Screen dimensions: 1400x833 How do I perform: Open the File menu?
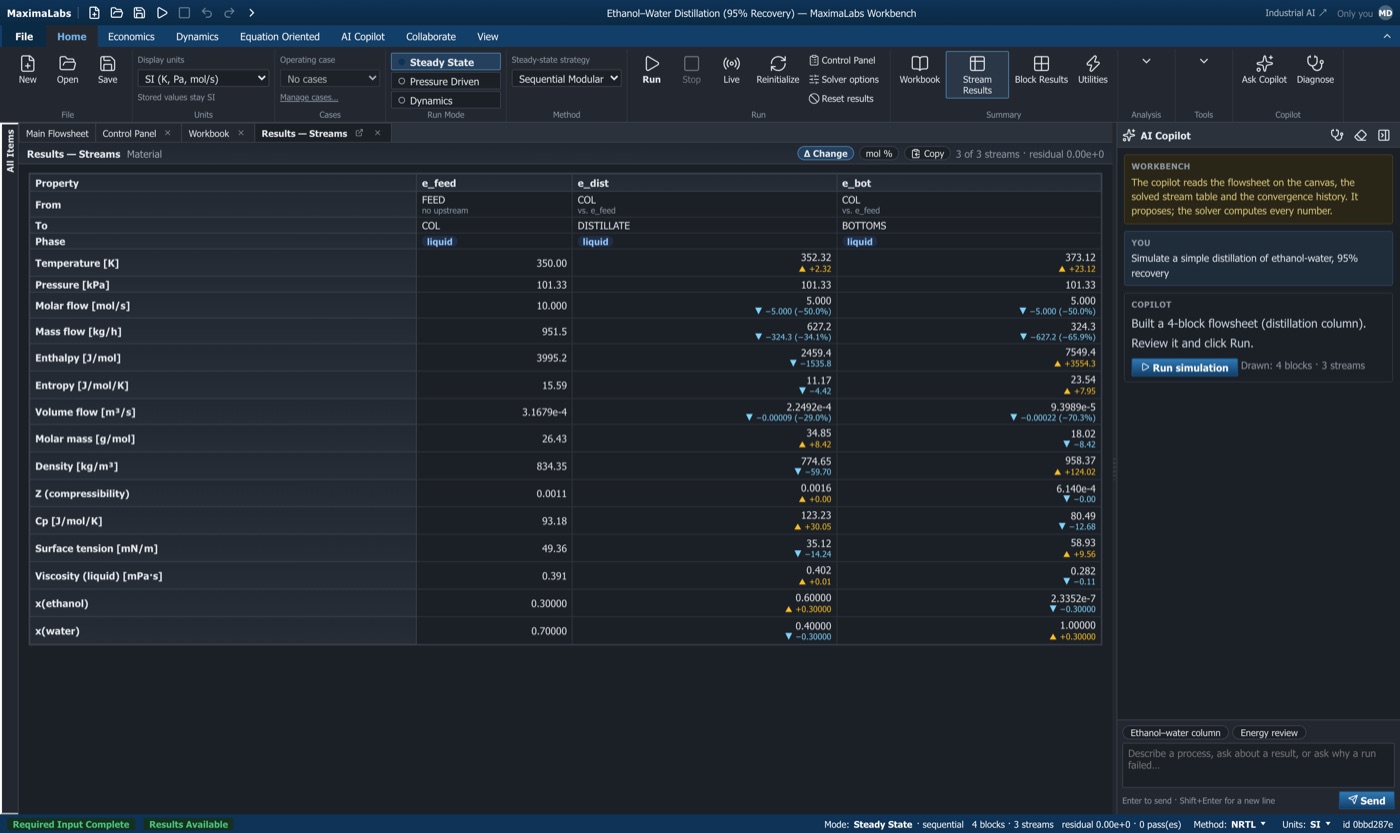[24, 36]
